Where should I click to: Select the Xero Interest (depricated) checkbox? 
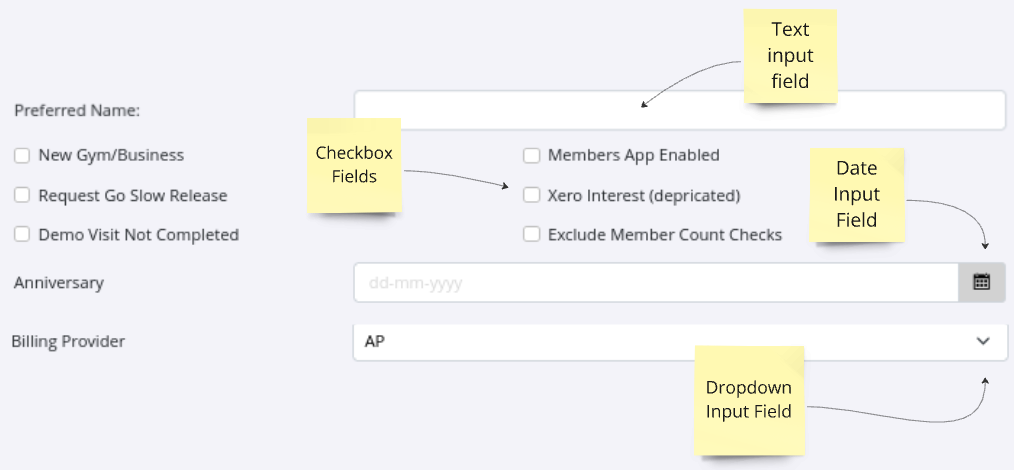531,196
